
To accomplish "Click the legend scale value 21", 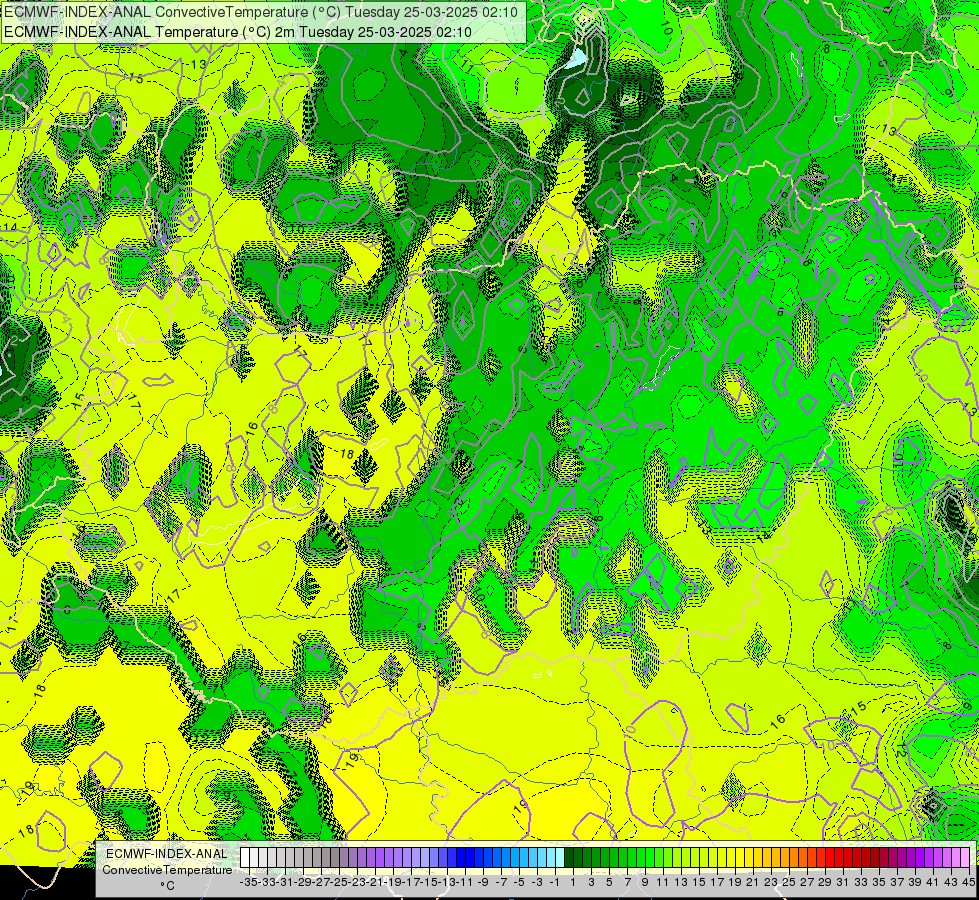I will [753, 882].
